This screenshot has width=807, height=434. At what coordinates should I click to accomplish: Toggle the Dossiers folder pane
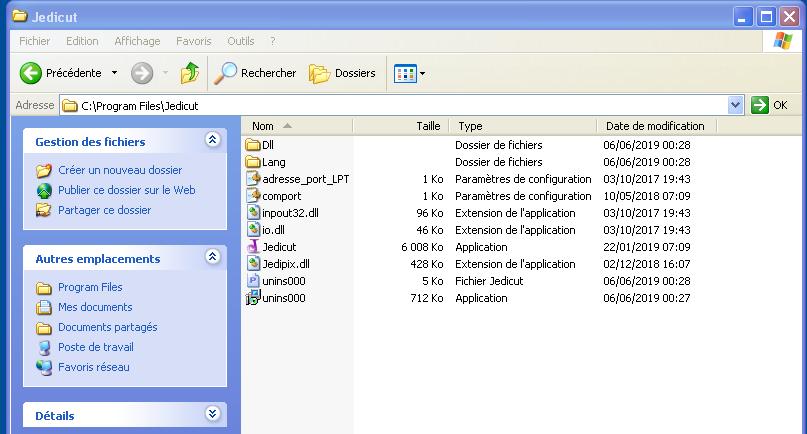pyautogui.click(x=343, y=73)
